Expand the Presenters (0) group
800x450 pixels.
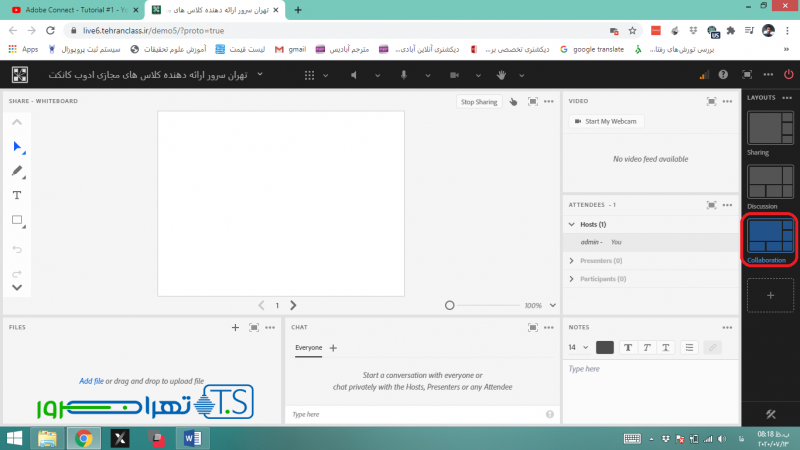point(572,261)
